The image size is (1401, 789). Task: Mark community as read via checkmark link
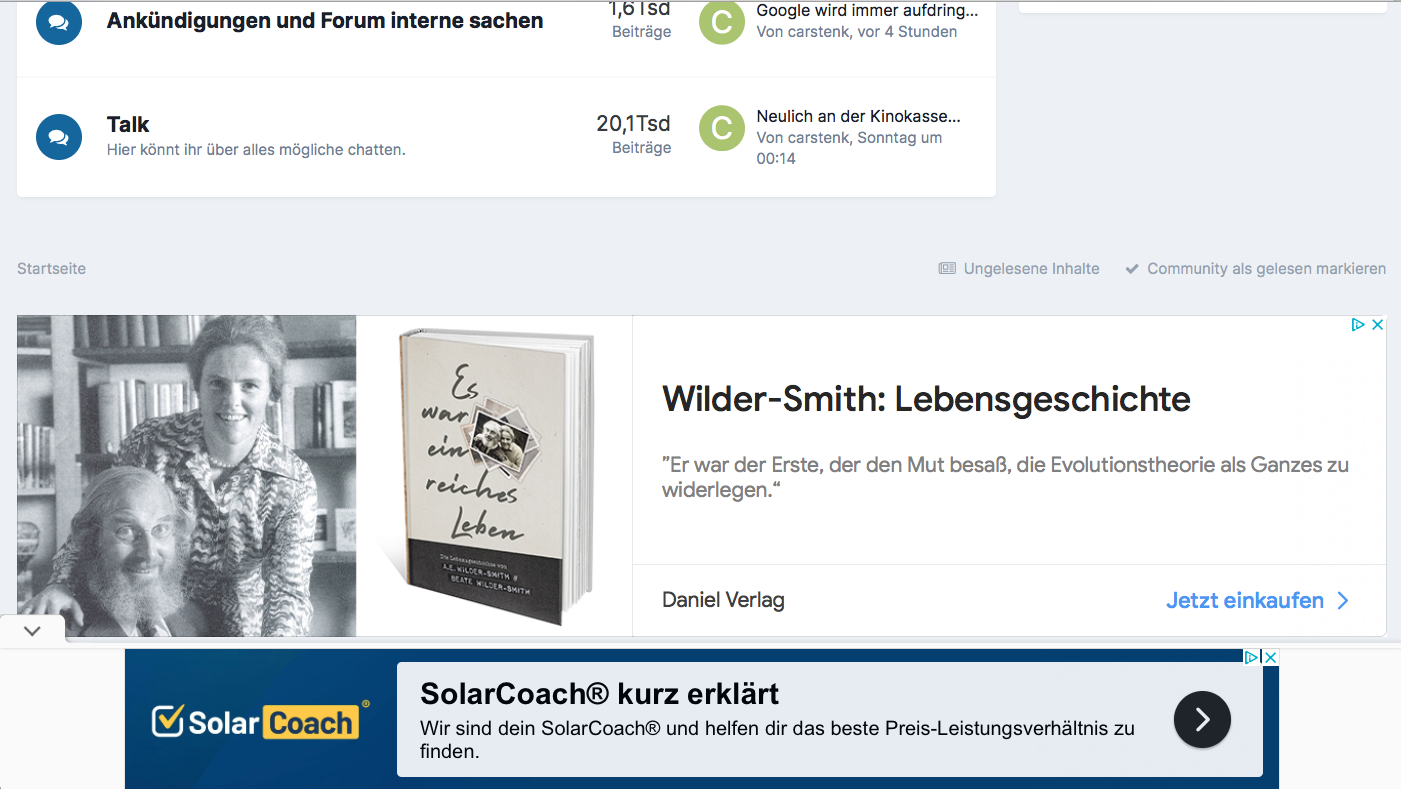1256,269
